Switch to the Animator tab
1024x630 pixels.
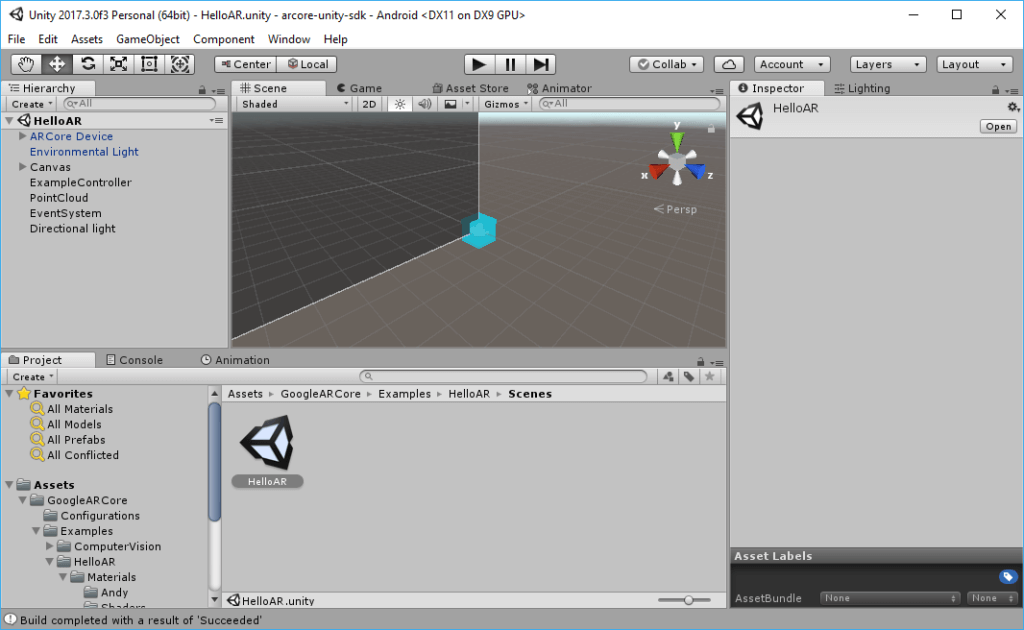(x=560, y=88)
